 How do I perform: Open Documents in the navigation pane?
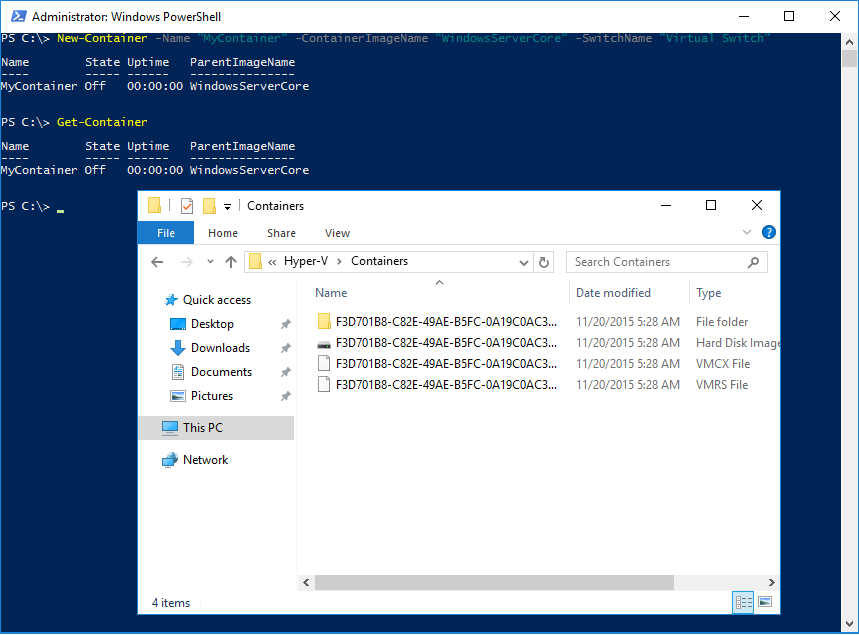(x=221, y=373)
